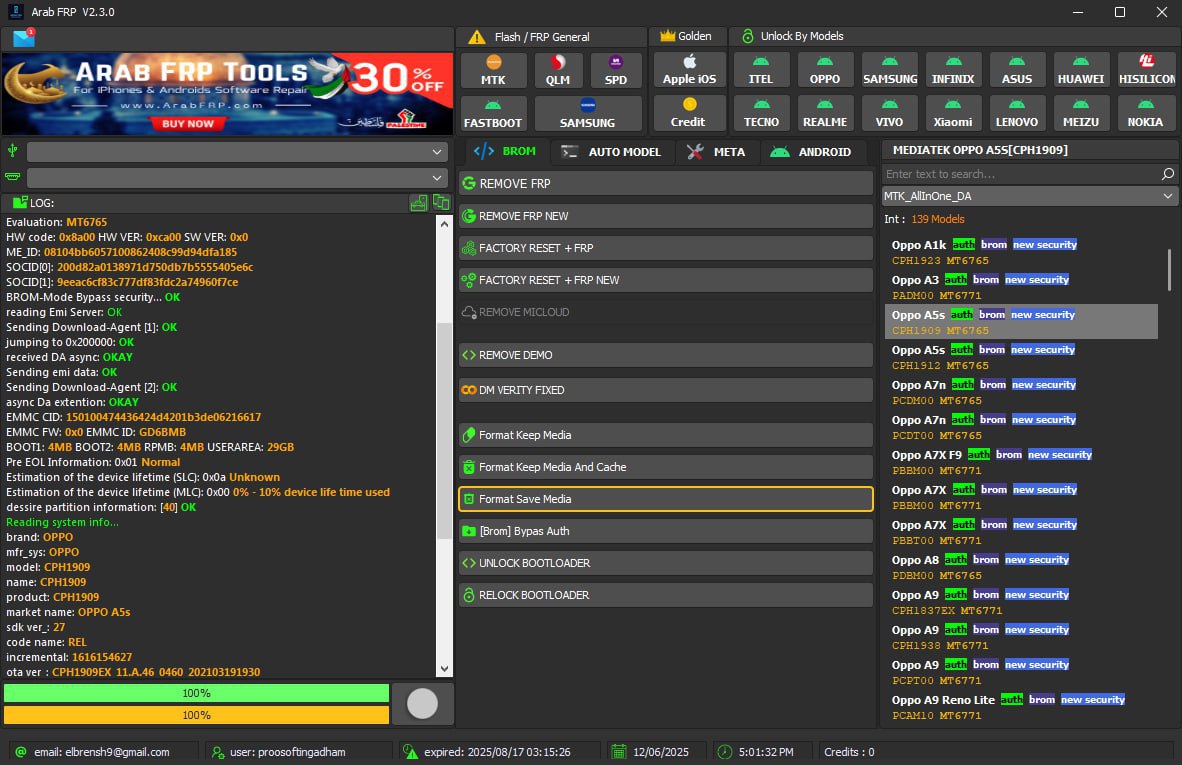Copy the log with log copy icon
Viewport: 1182px width, 765px height.
(x=441, y=202)
